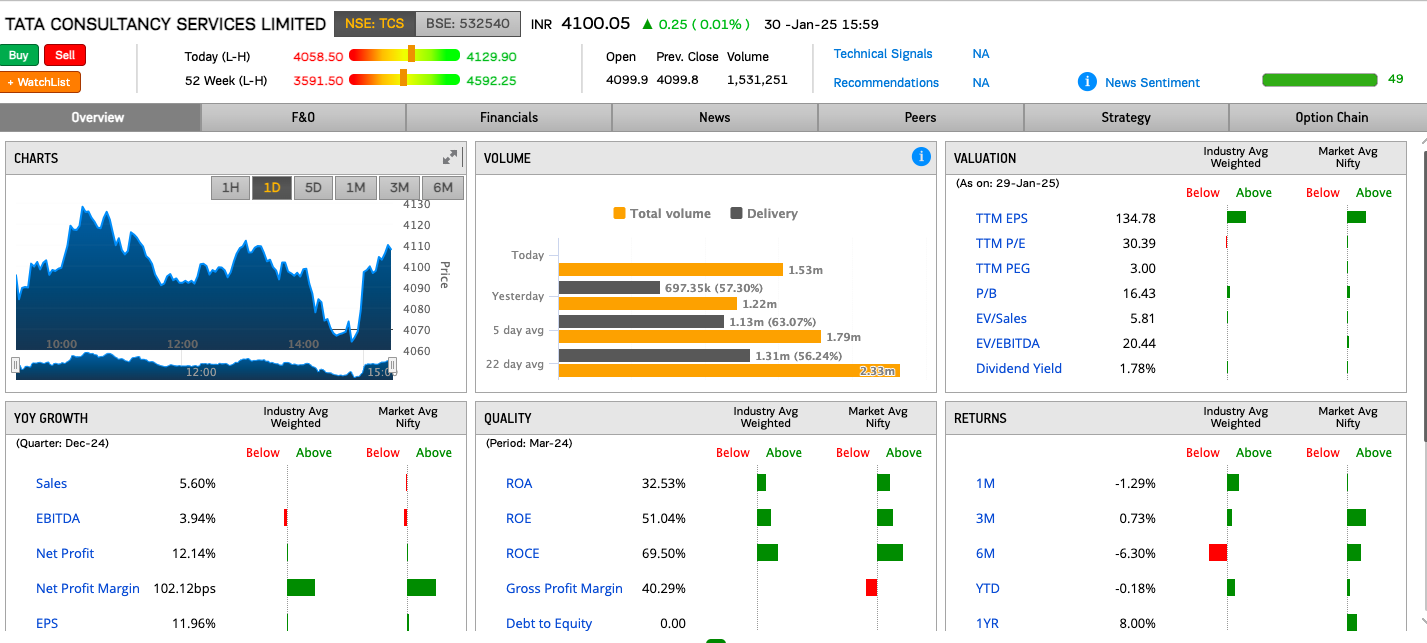Open the 1M returns row
This screenshot has height=643, width=1427.
pos(985,483)
